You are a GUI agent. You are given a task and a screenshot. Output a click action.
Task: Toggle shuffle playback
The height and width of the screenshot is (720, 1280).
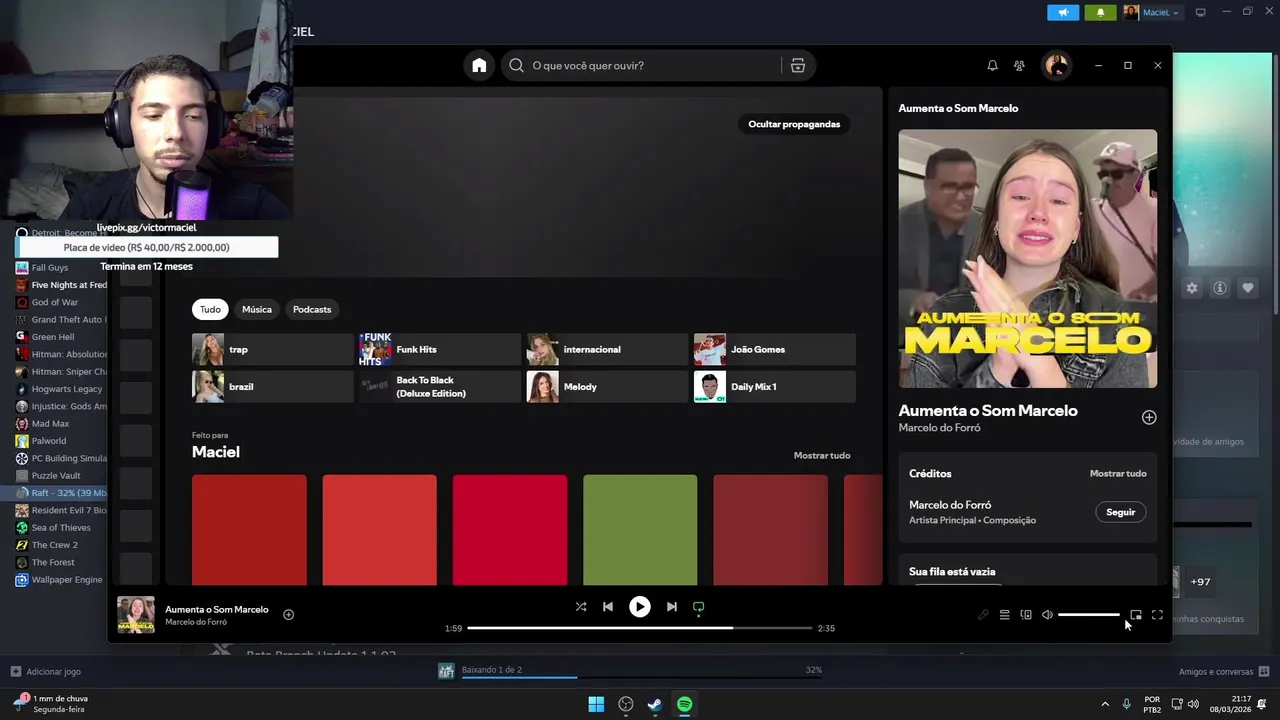(581, 606)
